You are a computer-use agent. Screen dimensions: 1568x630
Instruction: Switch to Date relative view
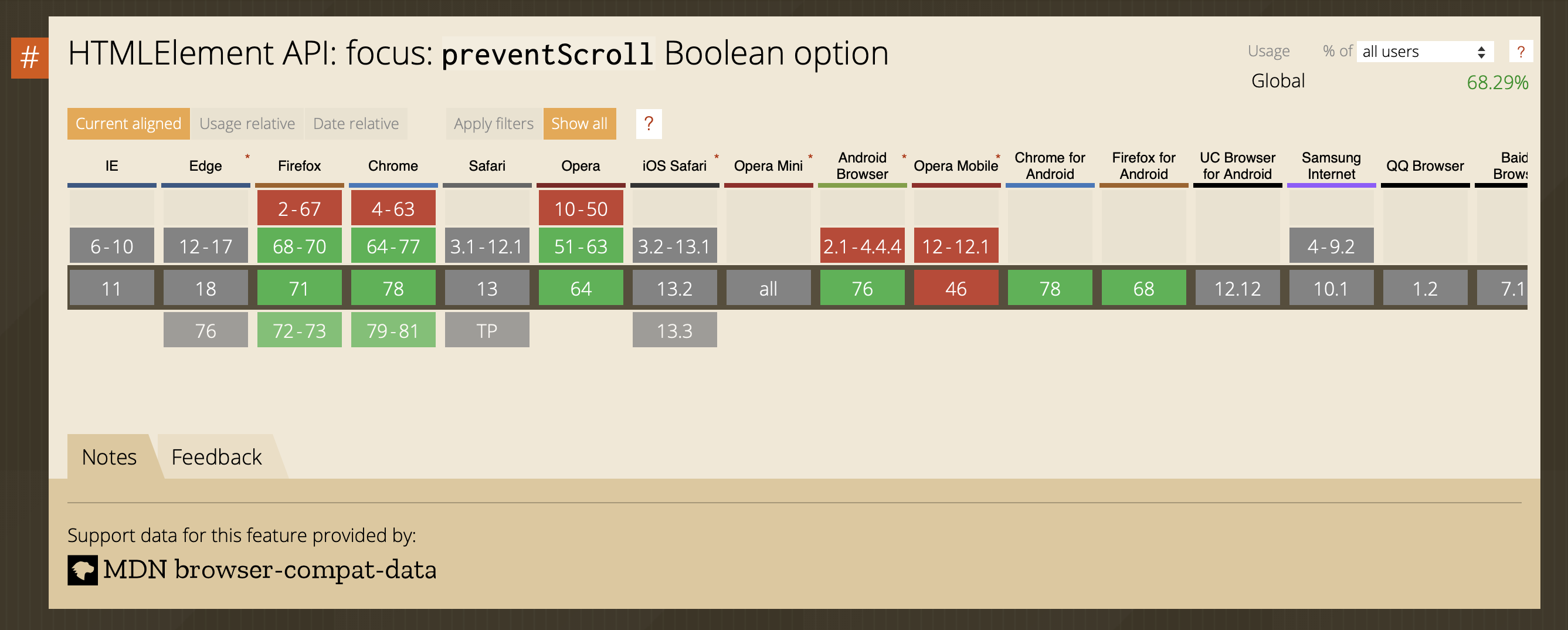[355, 124]
